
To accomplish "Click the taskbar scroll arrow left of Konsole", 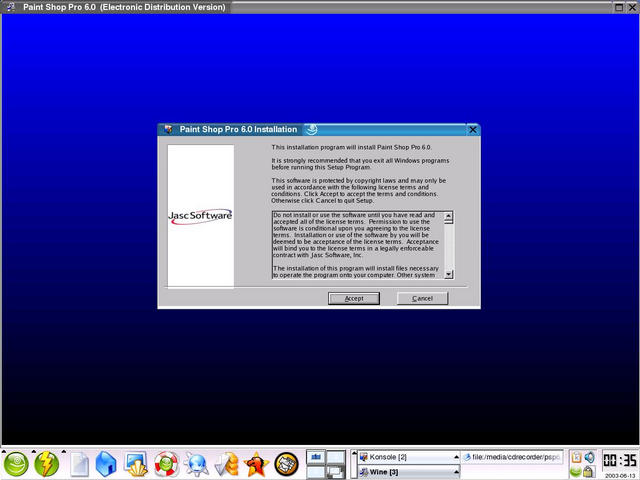I will [354, 453].
